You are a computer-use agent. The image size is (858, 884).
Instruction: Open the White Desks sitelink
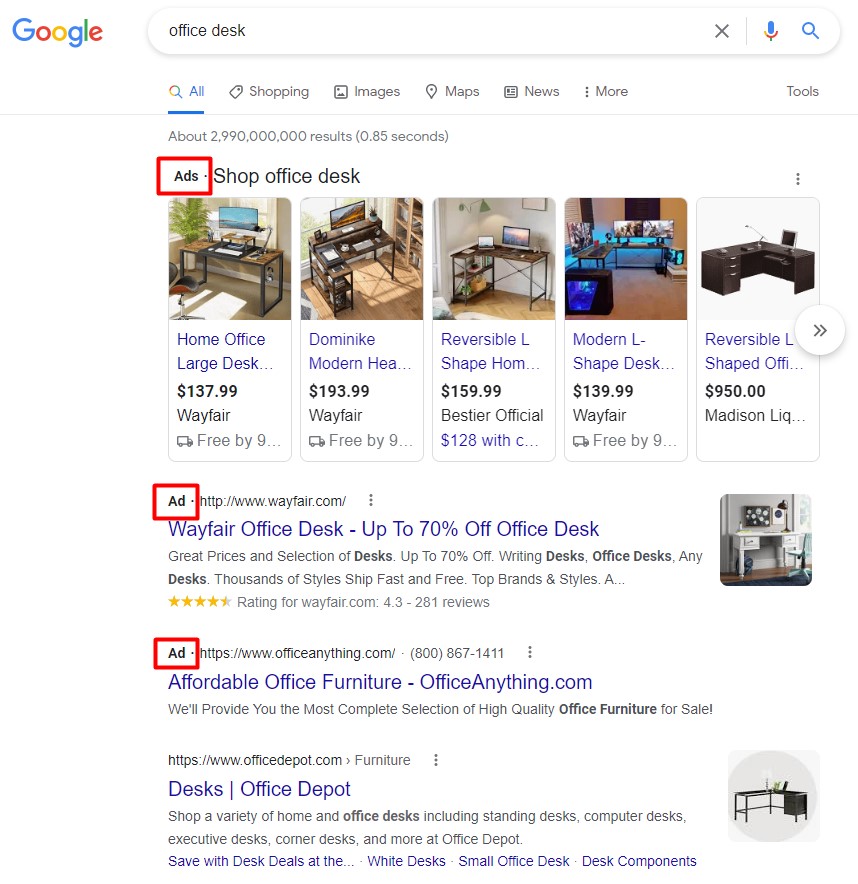(x=406, y=861)
